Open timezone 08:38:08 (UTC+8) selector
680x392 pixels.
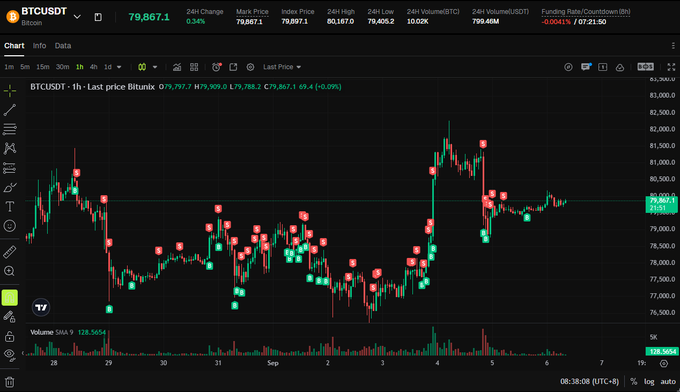click(589, 382)
